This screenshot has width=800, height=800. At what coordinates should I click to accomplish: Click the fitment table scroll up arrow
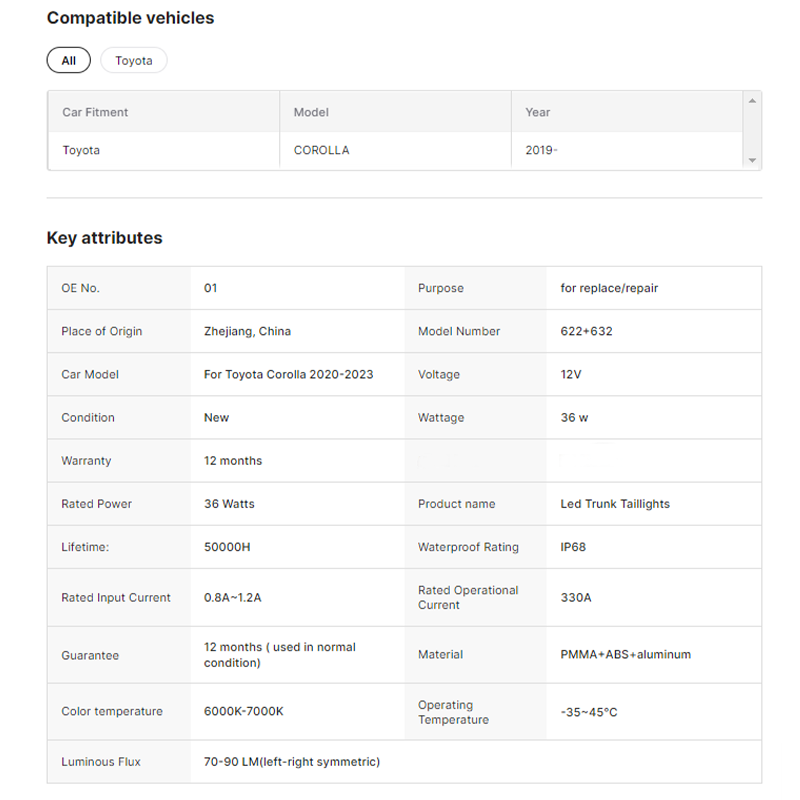click(x=752, y=100)
